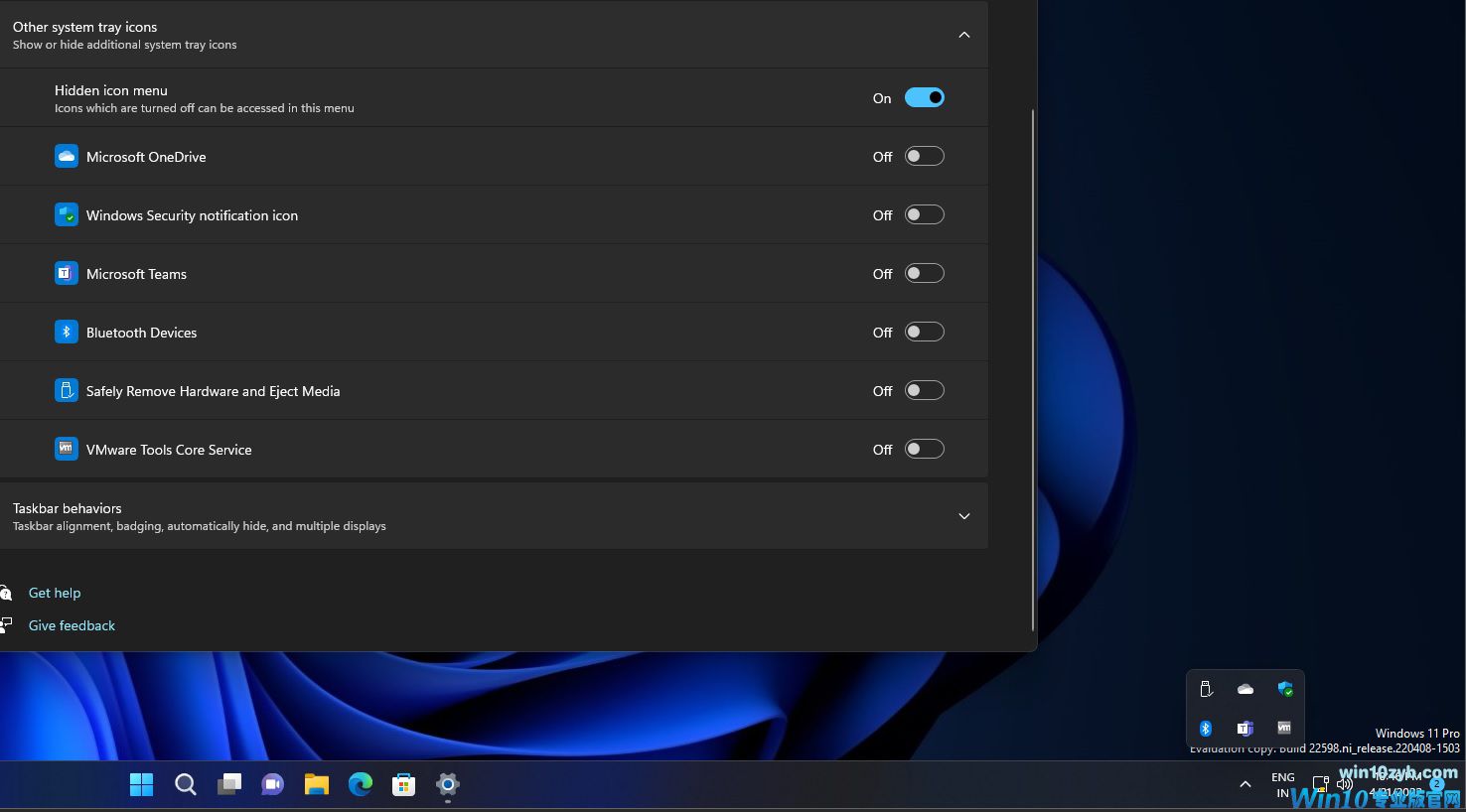Click the VMware Tools icon in tray flyout
Screen dimensions: 1466x812
(1284, 729)
